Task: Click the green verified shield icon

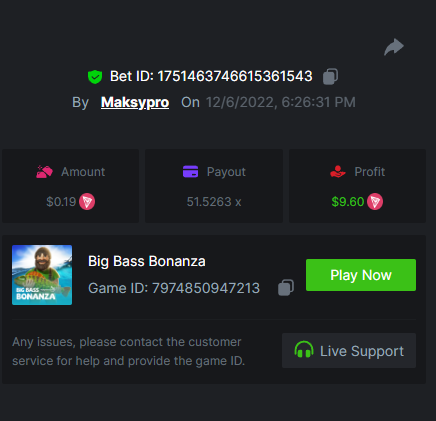Action: 95,77
